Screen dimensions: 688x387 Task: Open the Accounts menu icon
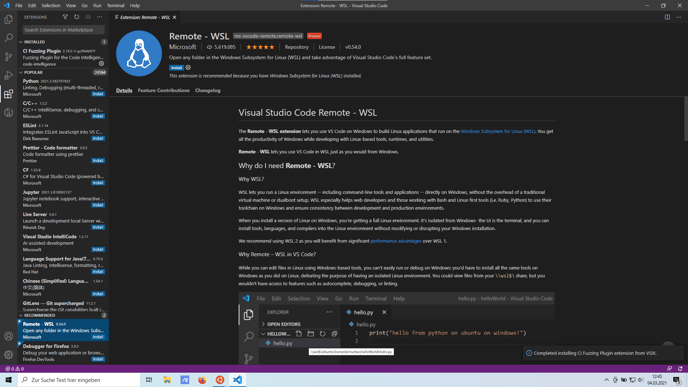click(x=8, y=336)
